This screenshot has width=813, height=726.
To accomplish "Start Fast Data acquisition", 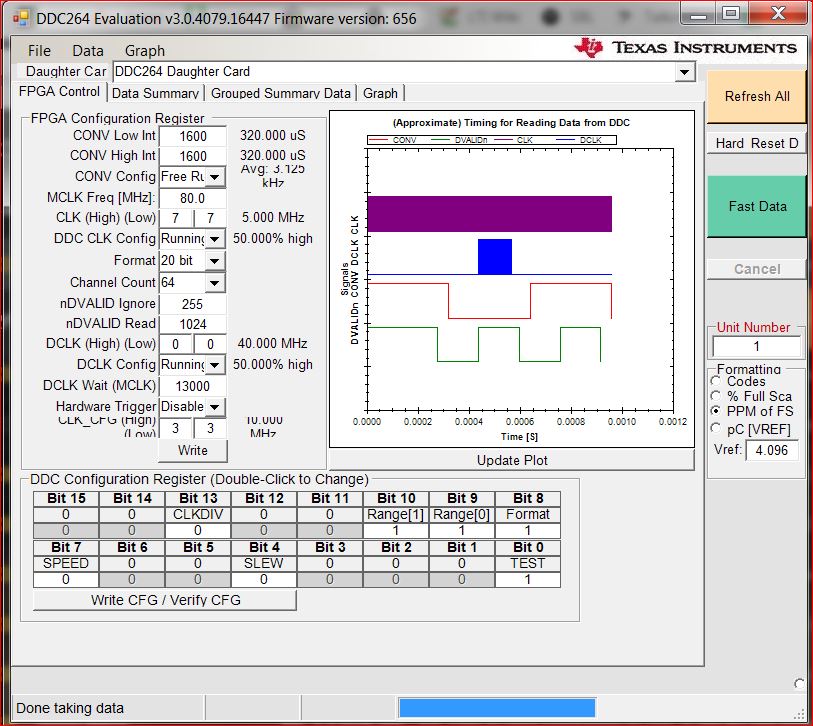I will 756,206.
